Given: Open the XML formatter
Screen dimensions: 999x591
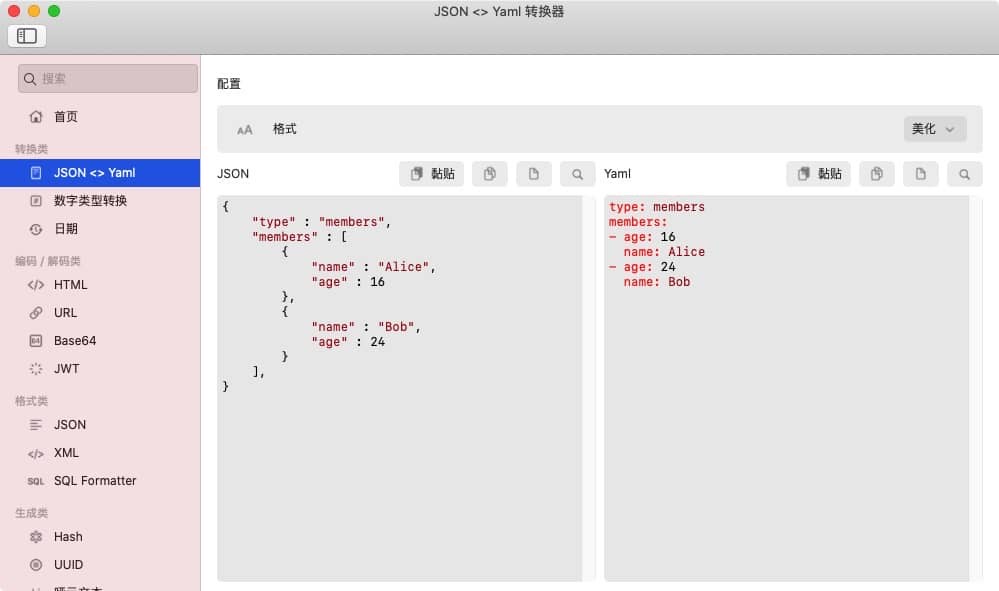Looking at the screenshot, I should [100, 453].
